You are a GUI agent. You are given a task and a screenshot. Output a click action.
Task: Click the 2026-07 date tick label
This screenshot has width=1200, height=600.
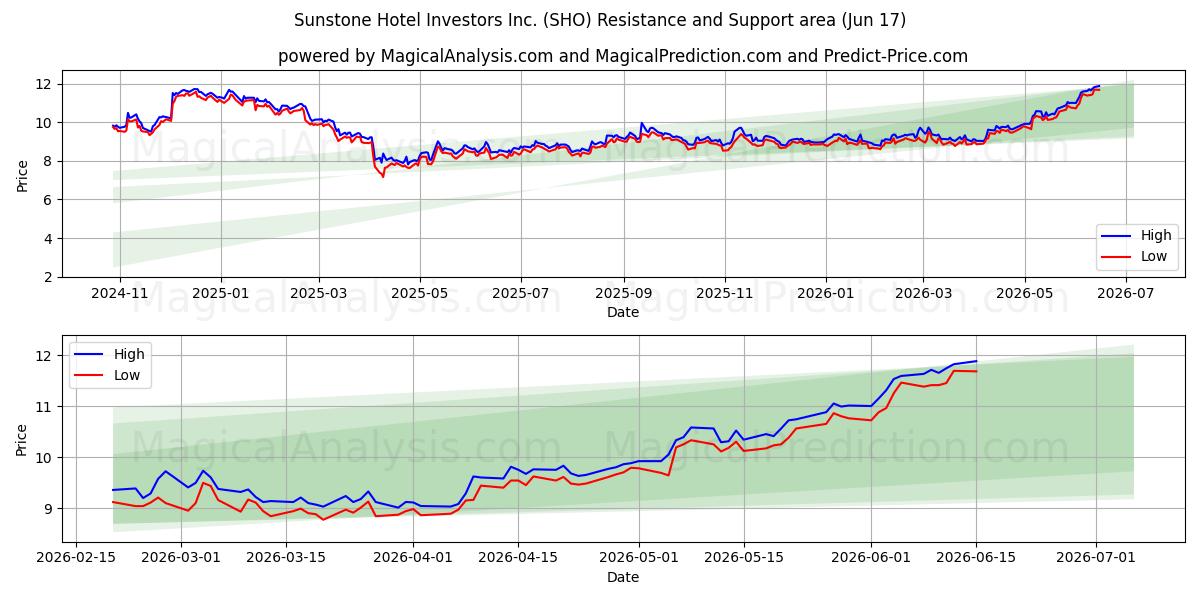coord(1126,294)
